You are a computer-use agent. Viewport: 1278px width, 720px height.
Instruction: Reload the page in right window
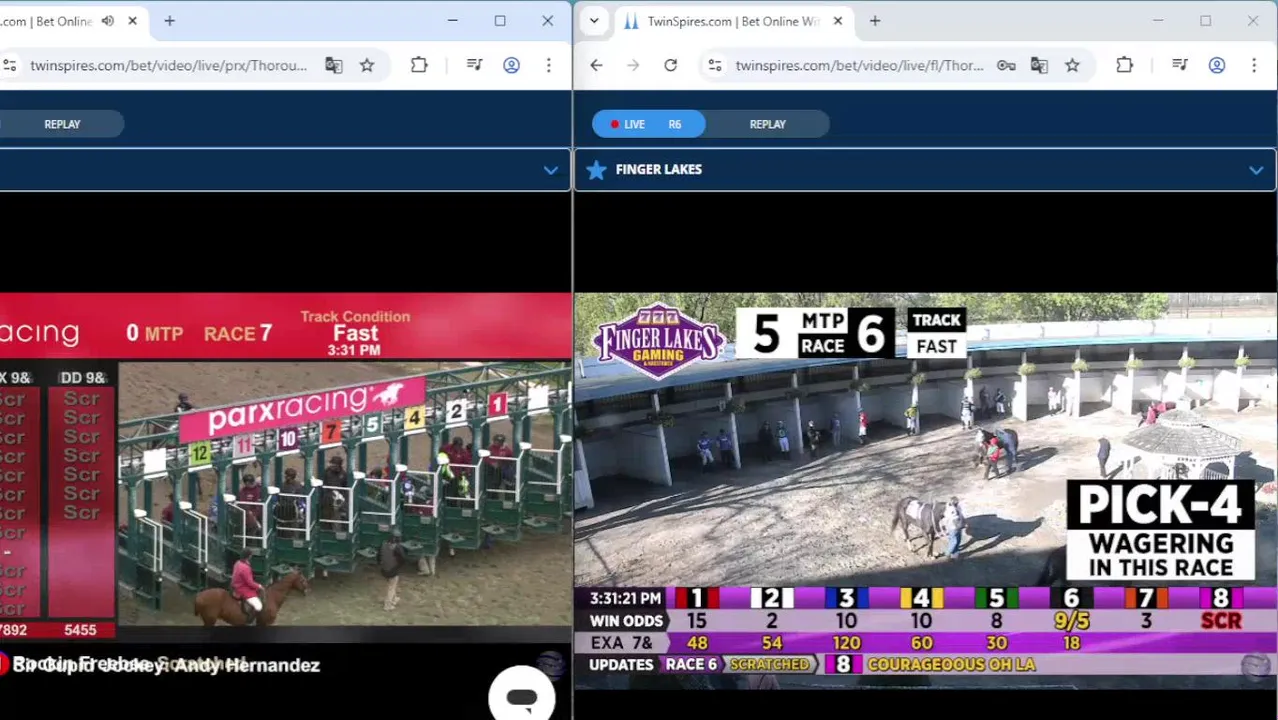tap(670, 65)
